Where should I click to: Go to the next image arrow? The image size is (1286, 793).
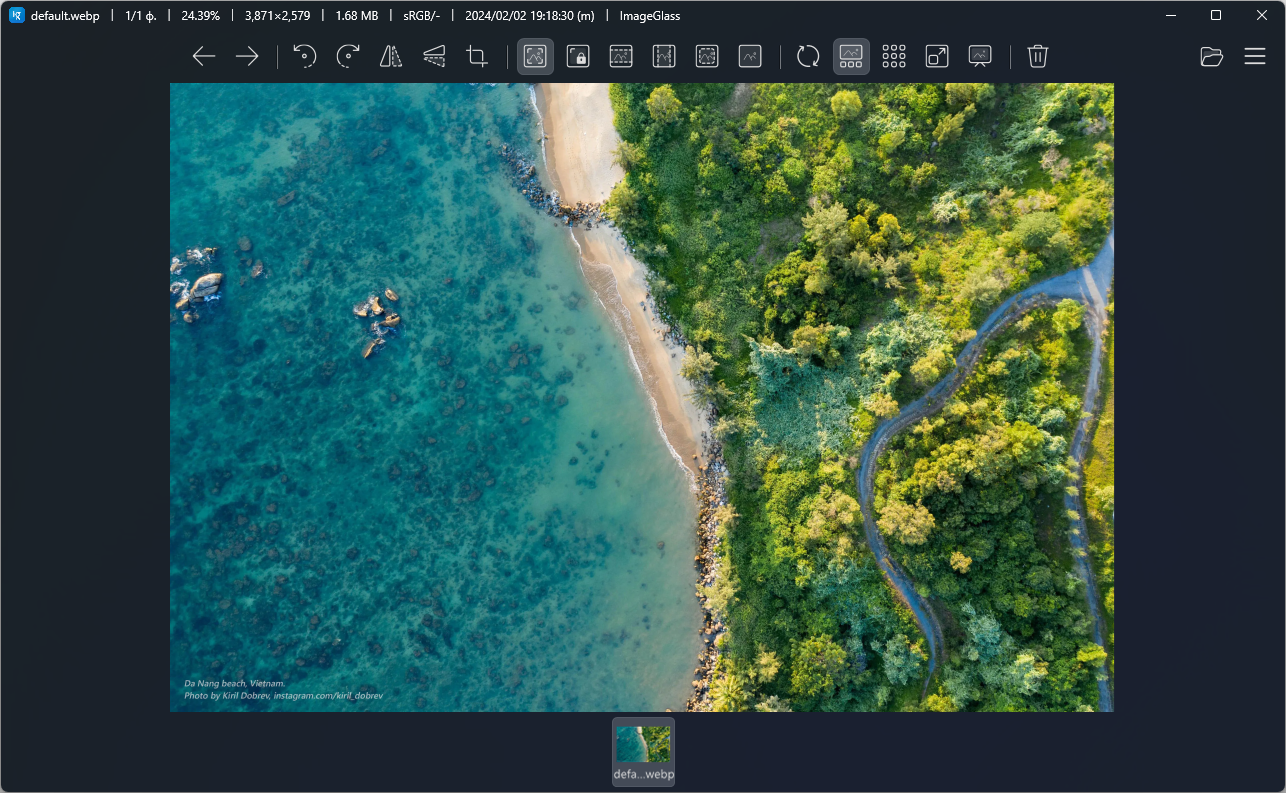(247, 57)
